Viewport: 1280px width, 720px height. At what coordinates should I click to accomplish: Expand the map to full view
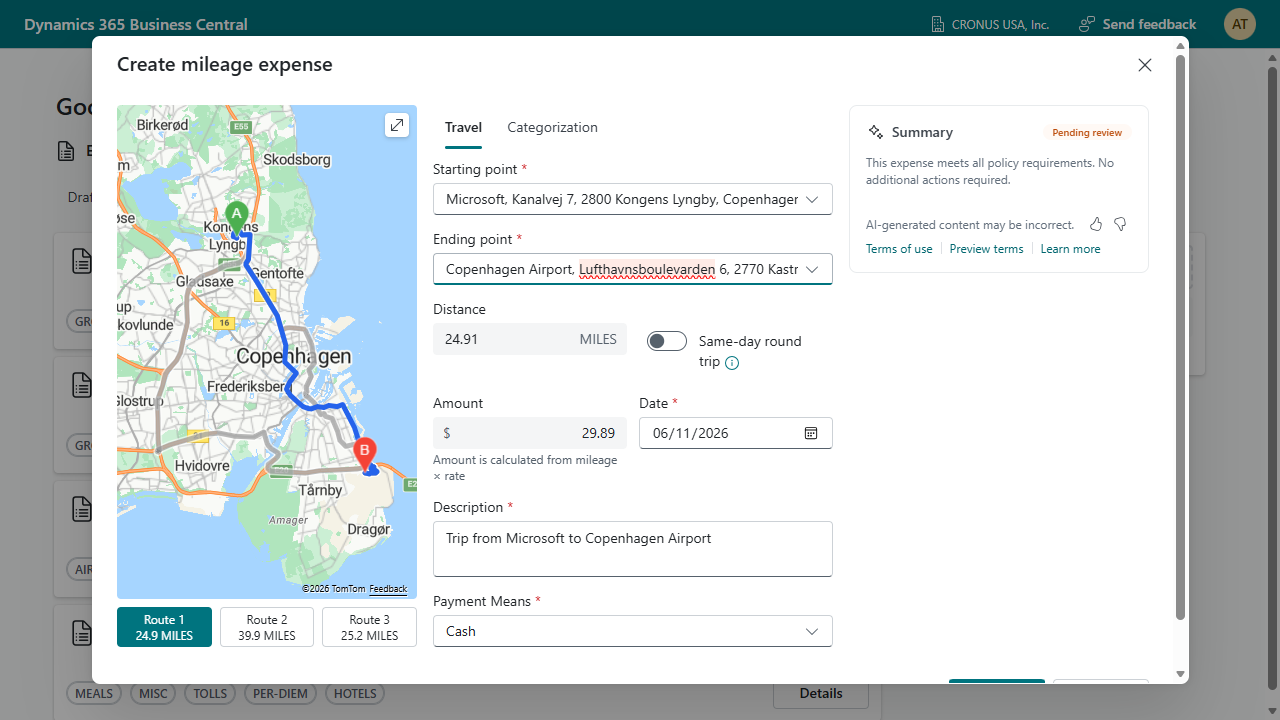(397, 125)
